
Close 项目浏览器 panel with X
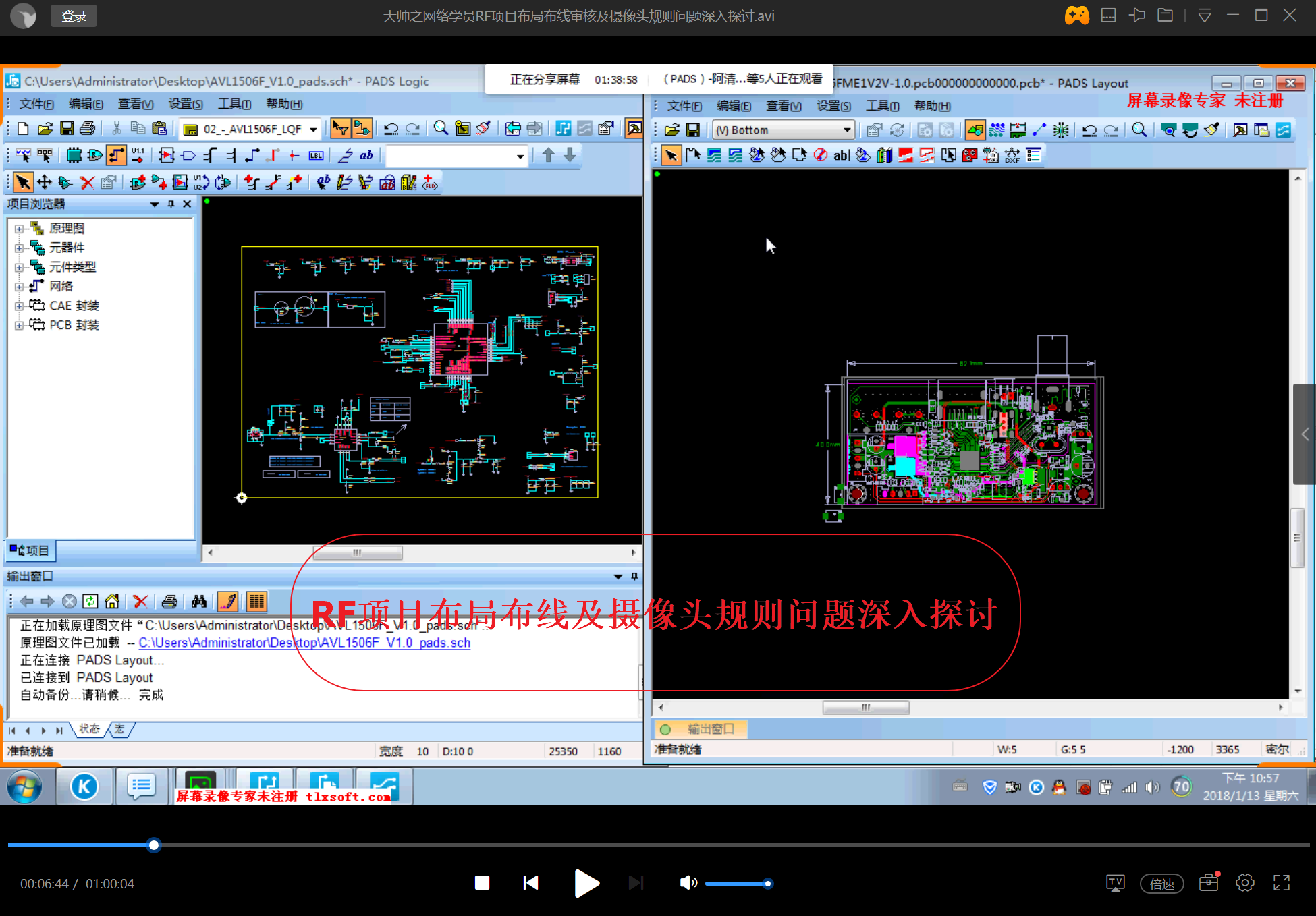click(x=187, y=204)
